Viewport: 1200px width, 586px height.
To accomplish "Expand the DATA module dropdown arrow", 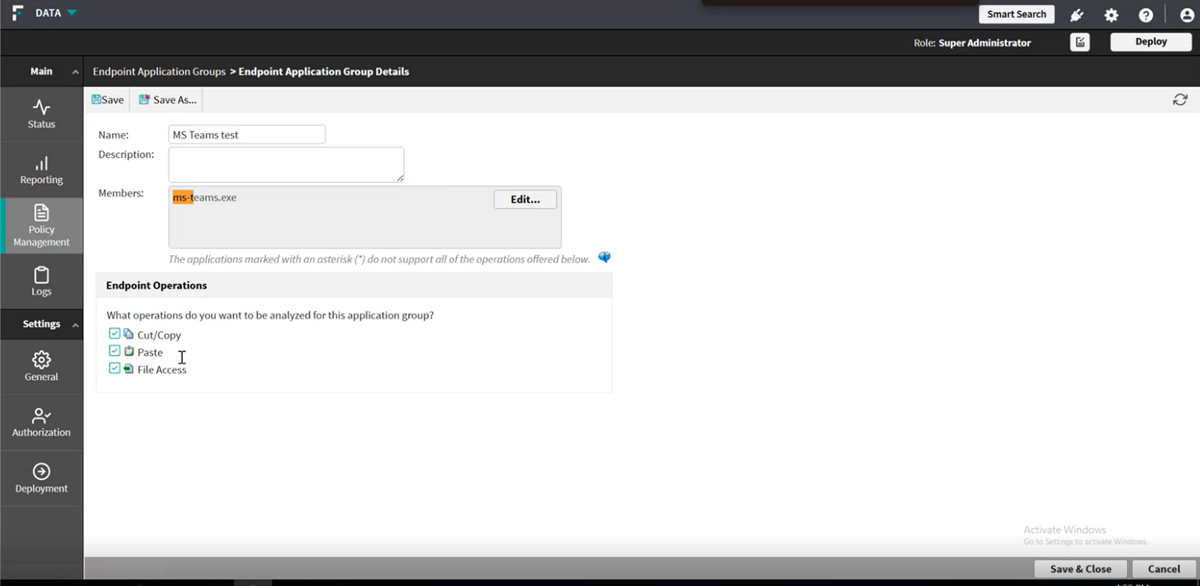I will tap(72, 13).
